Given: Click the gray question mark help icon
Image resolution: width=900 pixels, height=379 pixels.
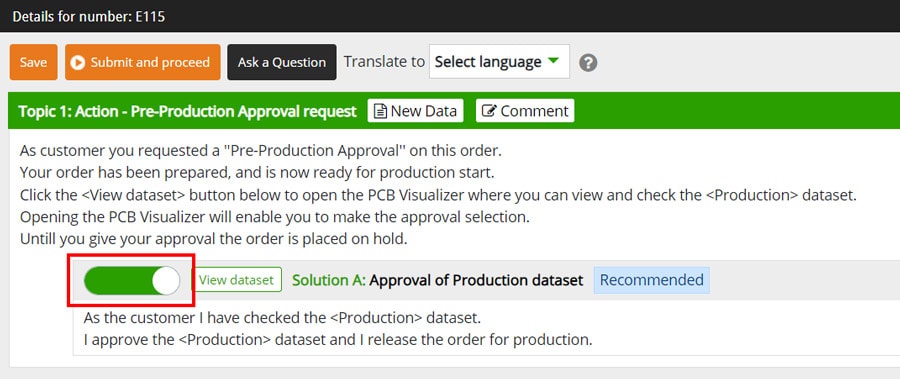Looking at the screenshot, I should [x=588, y=63].
